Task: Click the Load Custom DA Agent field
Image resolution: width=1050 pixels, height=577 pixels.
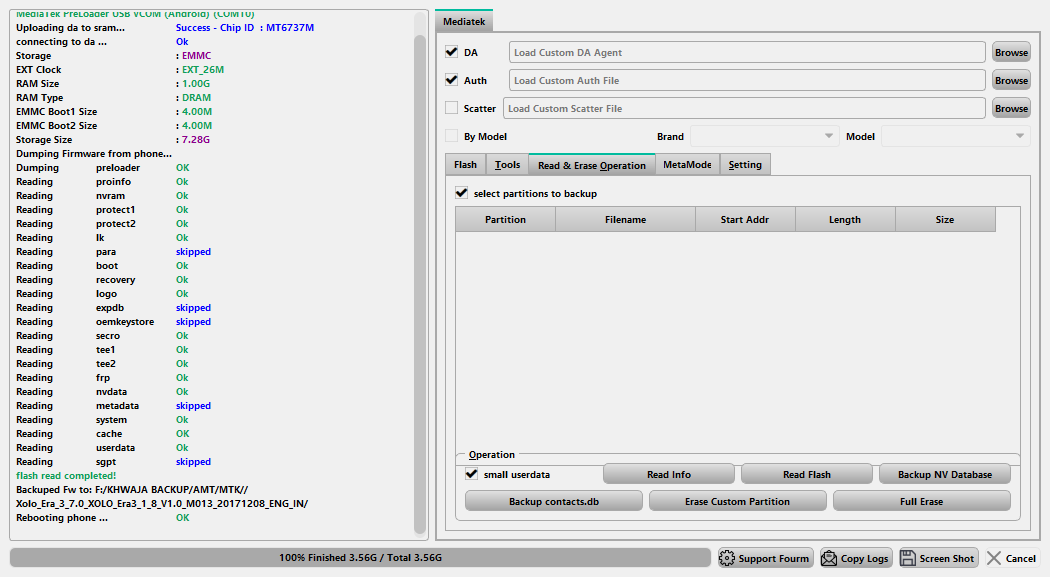Action: [x=747, y=52]
